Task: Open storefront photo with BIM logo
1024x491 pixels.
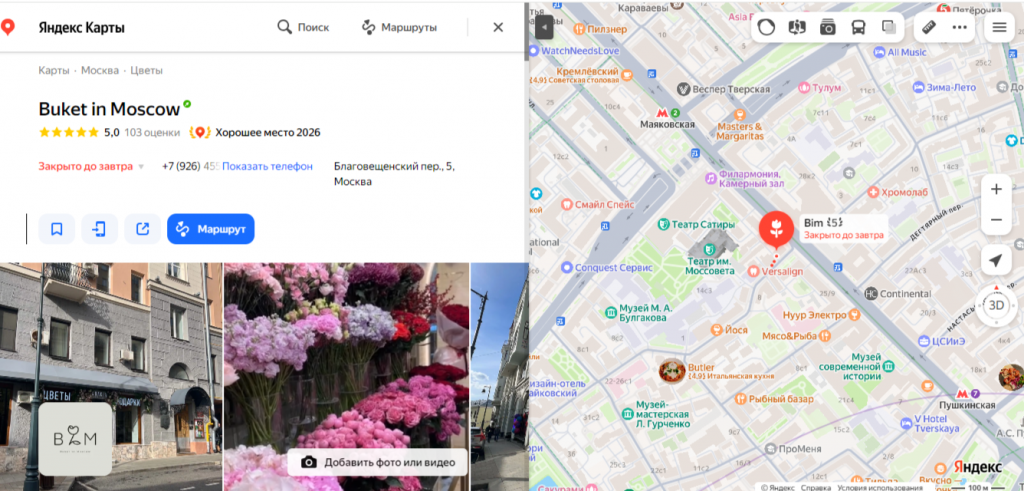Action: 110,377
